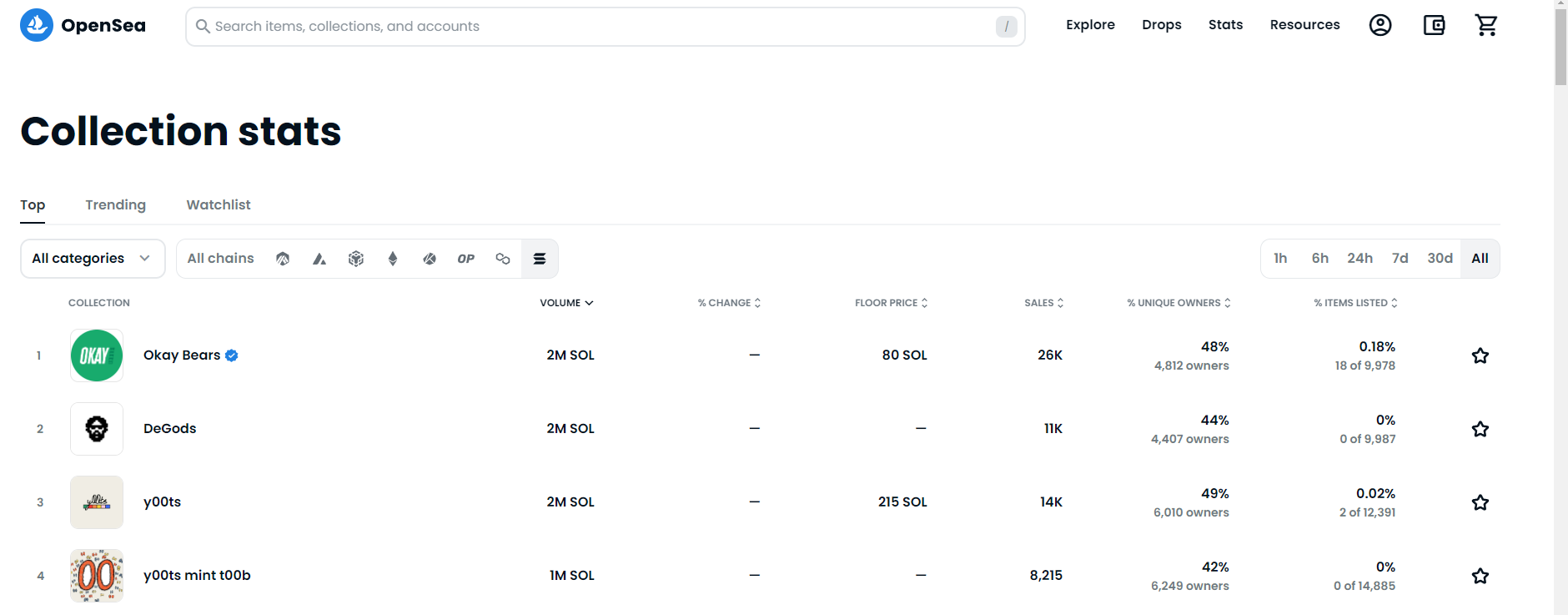Viewport: 1568px width, 615px height.
Task: Open the shopping cart
Action: [x=1486, y=25]
